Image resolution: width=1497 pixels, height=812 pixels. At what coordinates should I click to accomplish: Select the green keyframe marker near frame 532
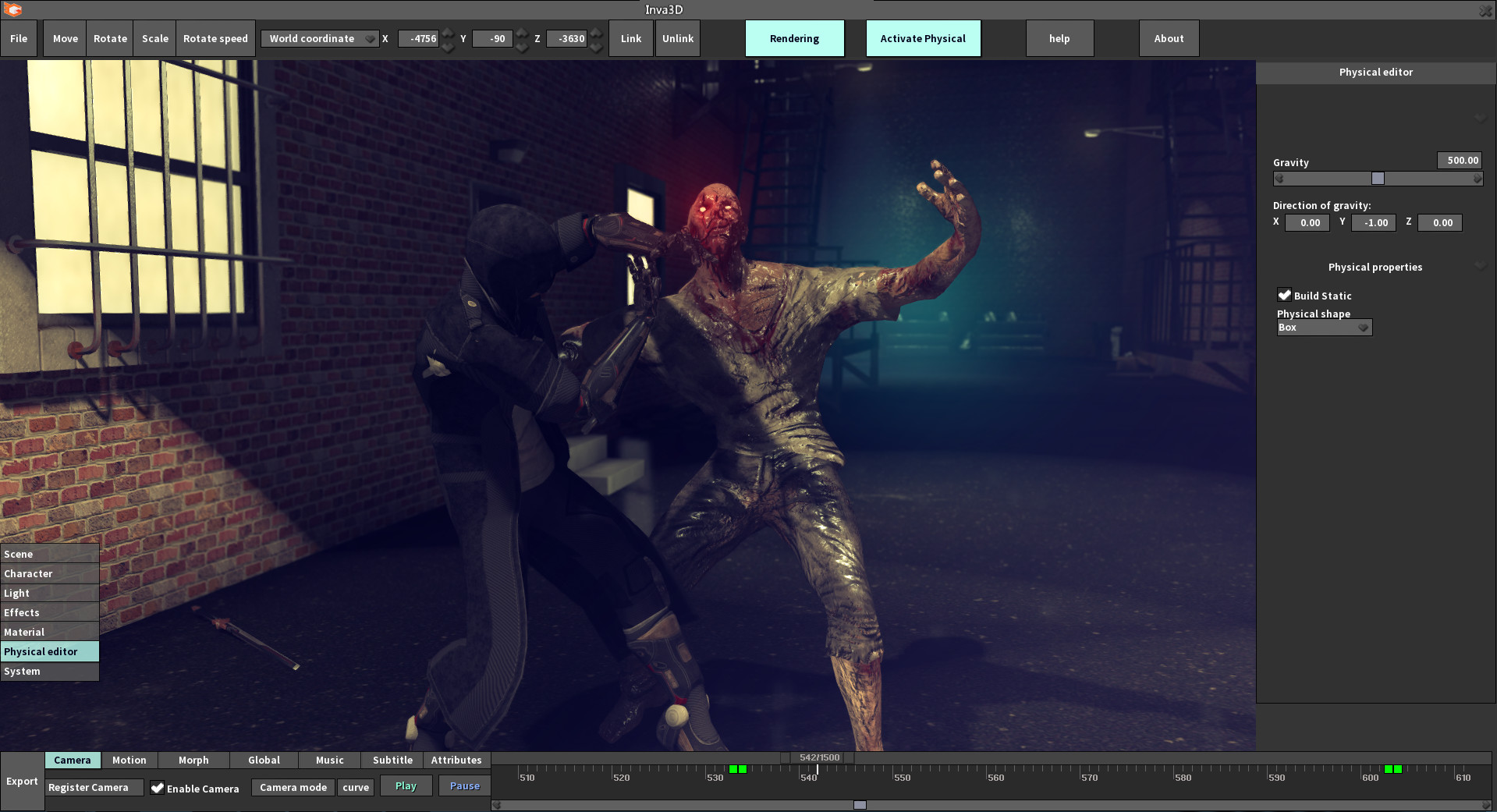coord(734,768)
